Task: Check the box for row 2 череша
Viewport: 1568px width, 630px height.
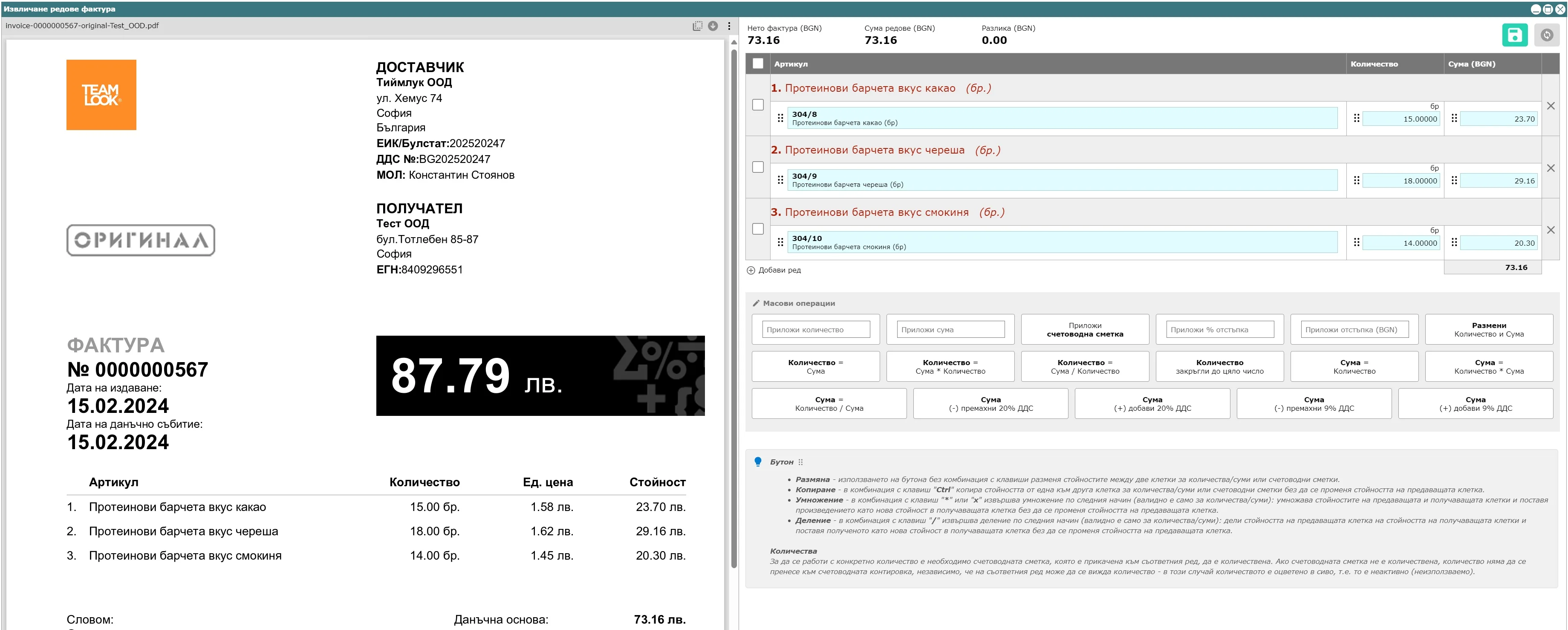Action: (x=758, y=167)
